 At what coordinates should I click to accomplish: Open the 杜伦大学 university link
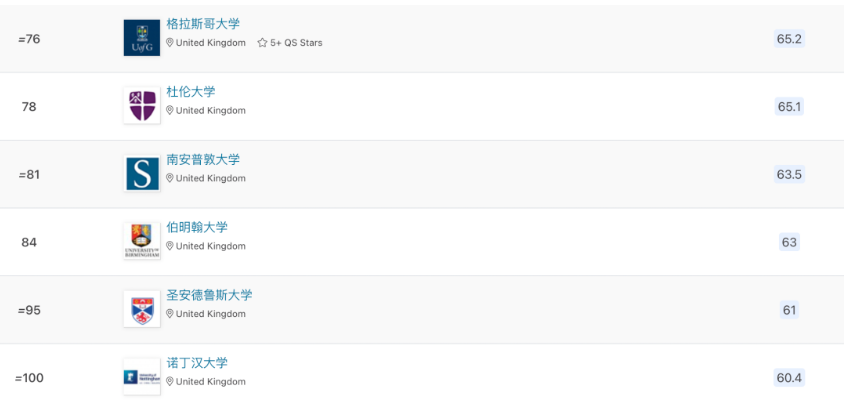[x=191, y=92]
